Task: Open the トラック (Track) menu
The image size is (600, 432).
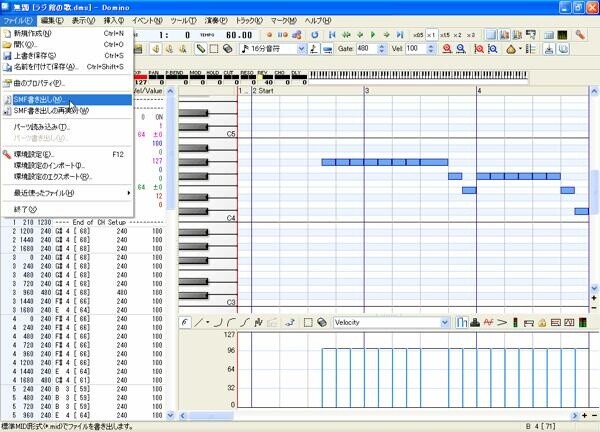Action: [249, 20]
